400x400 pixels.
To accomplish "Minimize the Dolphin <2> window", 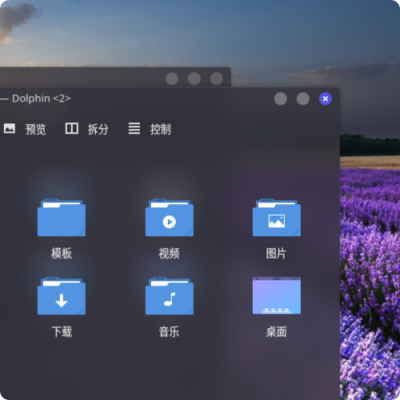I will [281, 99].
